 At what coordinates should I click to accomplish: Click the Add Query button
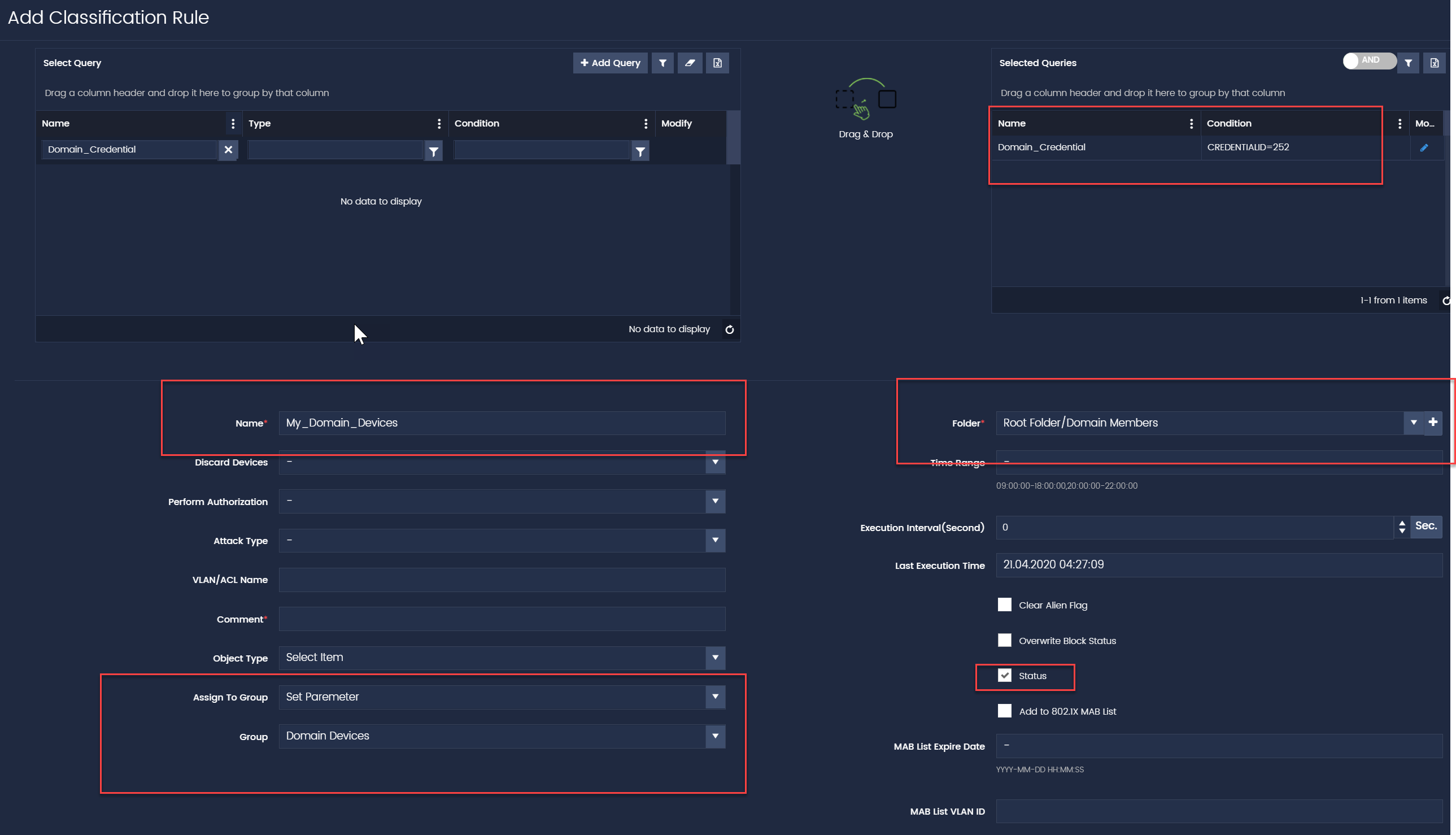point(610,63)
